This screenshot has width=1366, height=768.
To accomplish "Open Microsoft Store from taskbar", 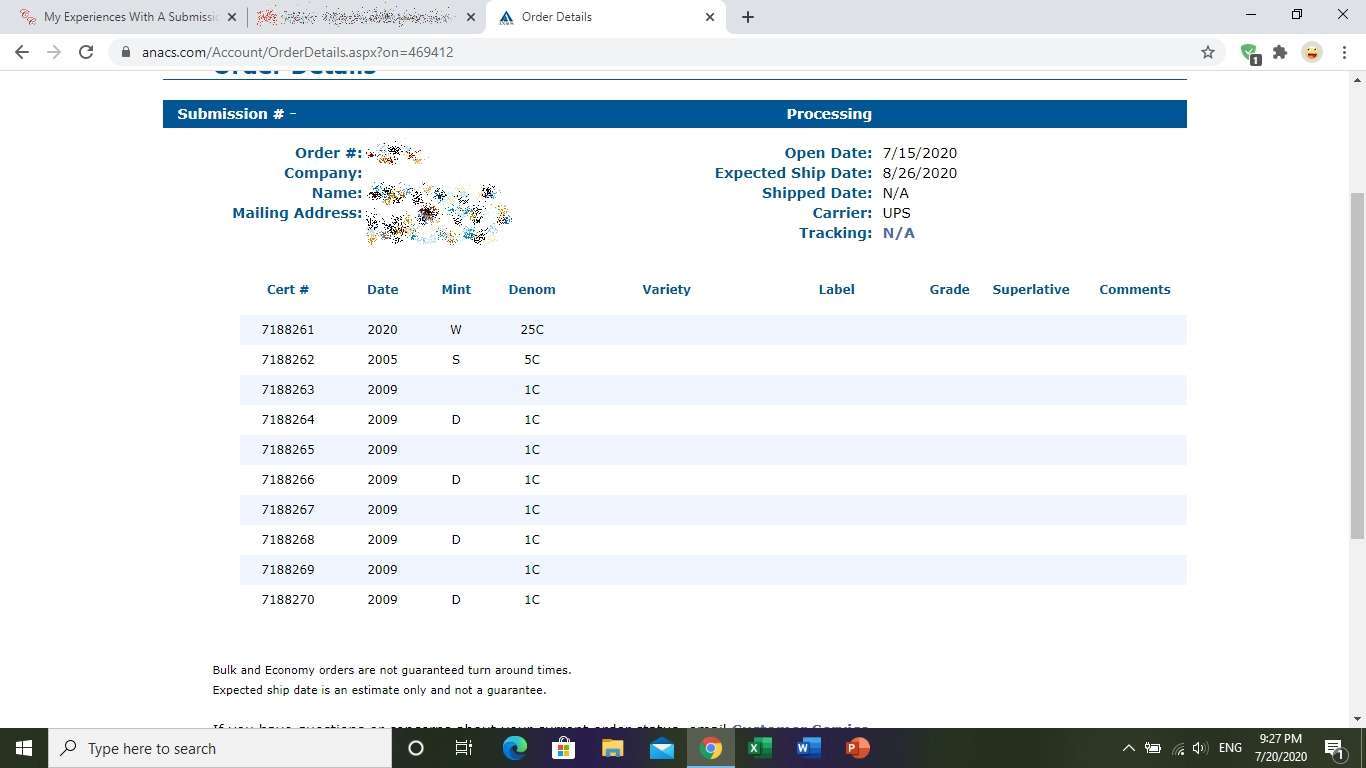I will (x=563, y=748).
